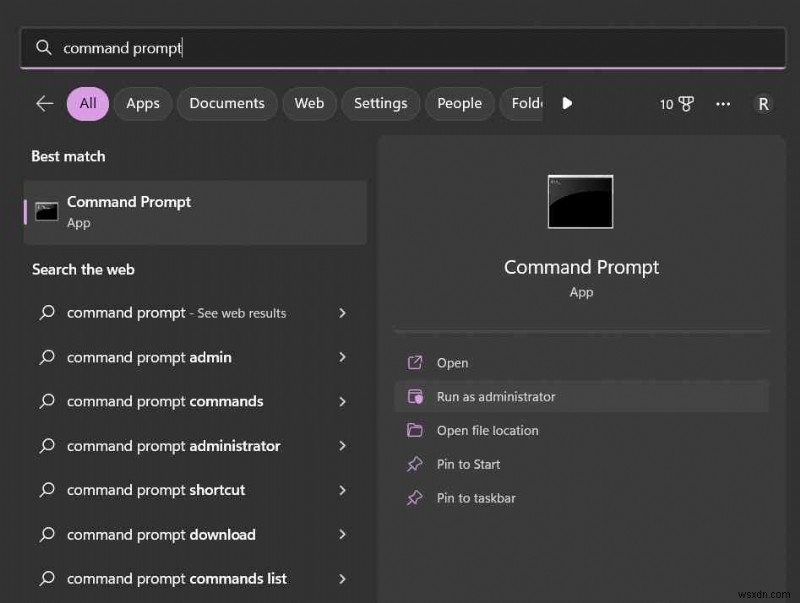Expand 'command prompt commands list' suggestion

(342, 579)
